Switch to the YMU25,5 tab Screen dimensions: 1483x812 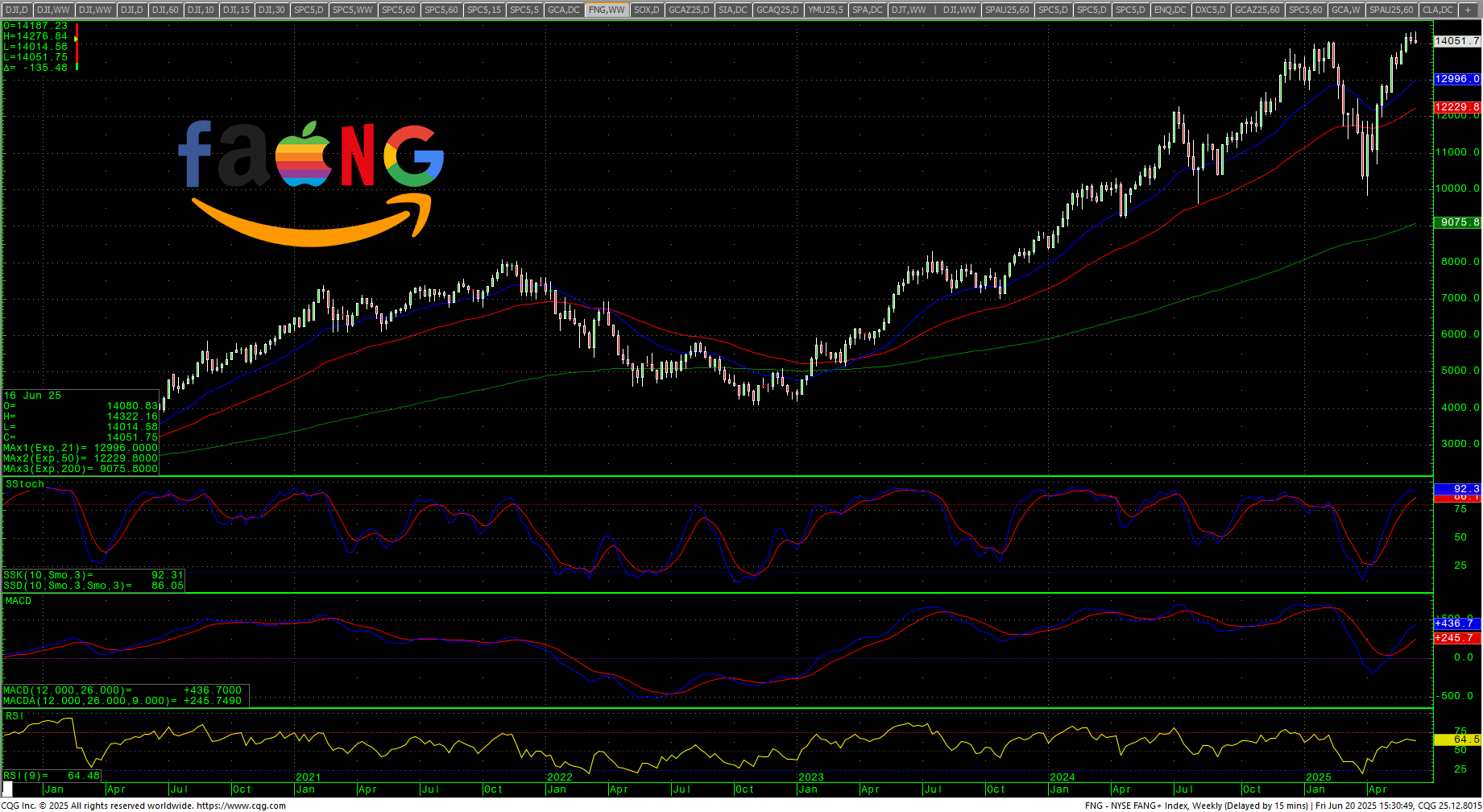pyautogui.click(x=826, y=10)
